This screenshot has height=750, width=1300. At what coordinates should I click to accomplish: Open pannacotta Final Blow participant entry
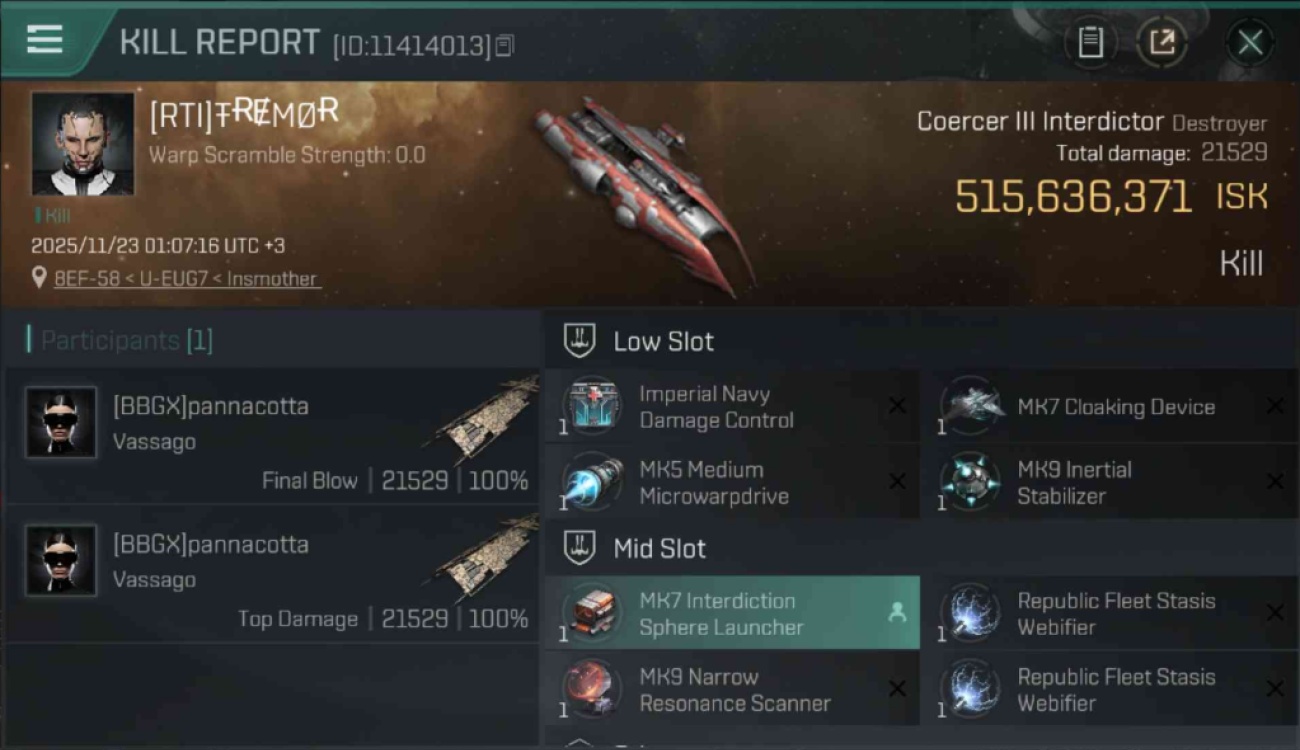pos(271,435)
